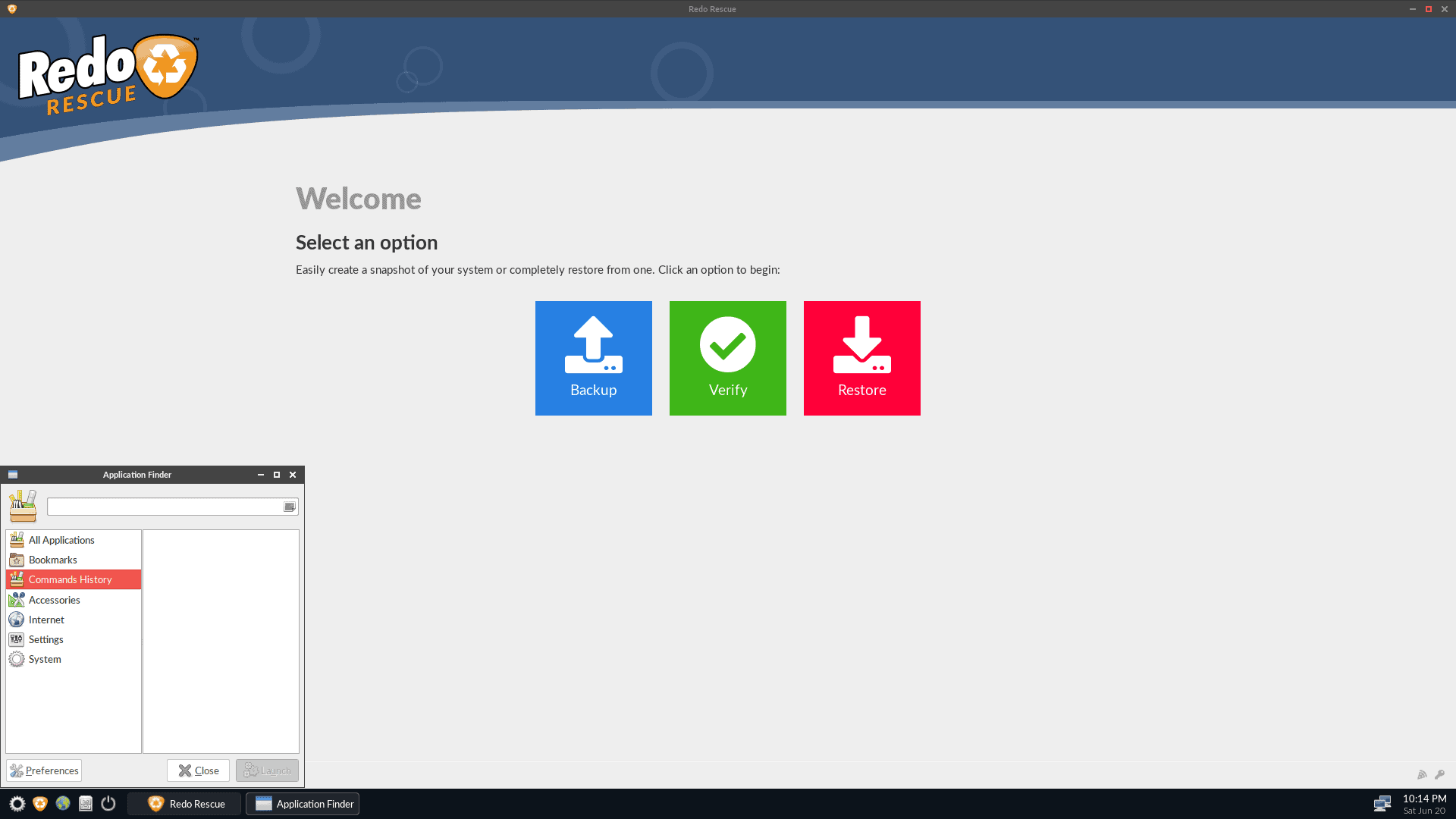This screenshot has width=1456, height=819.
Task: Expand the command history dropdown in search field
Action: [290, 507]
